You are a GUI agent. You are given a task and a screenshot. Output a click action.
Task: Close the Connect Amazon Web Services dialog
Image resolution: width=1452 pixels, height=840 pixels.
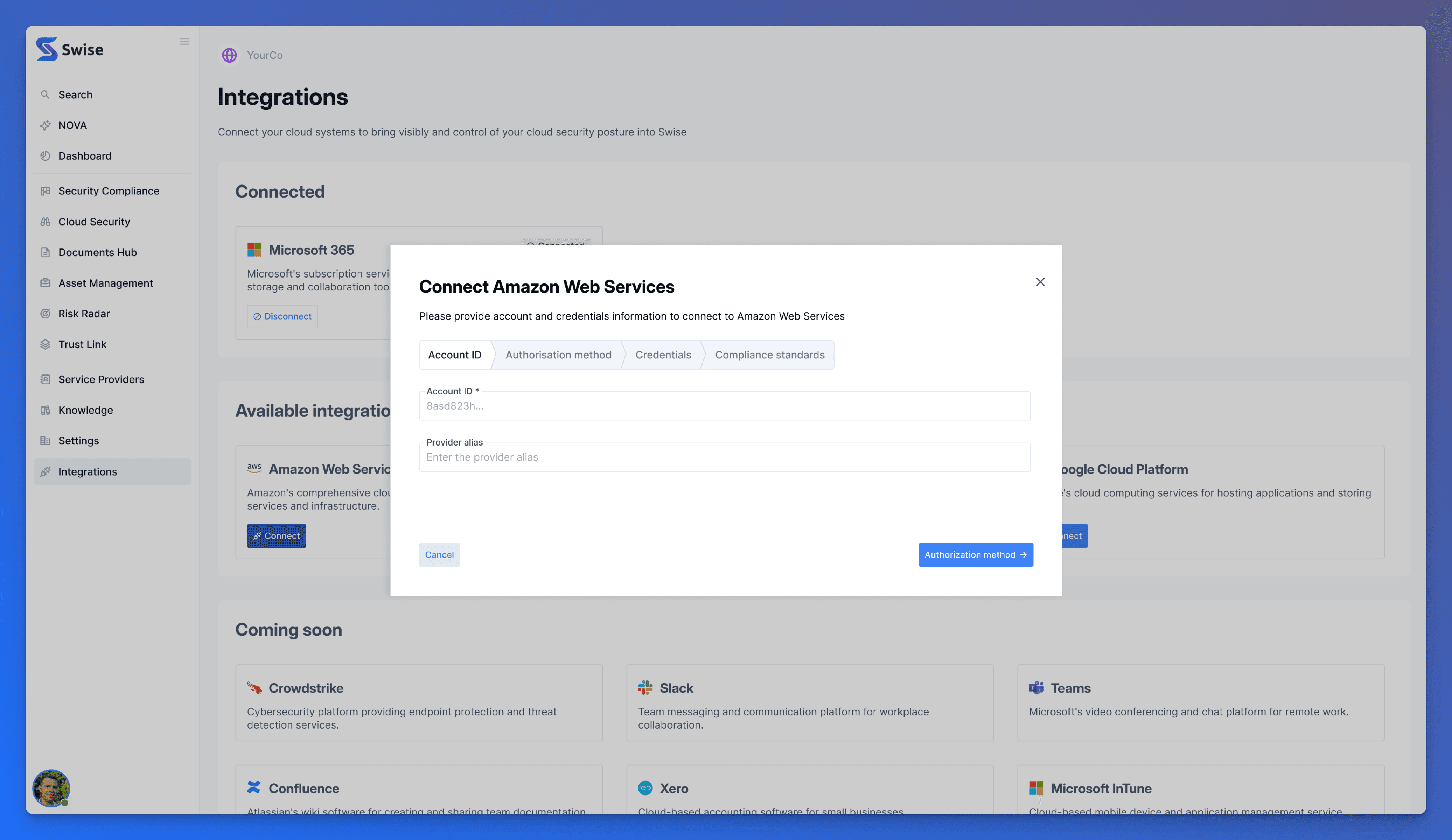1040,282
